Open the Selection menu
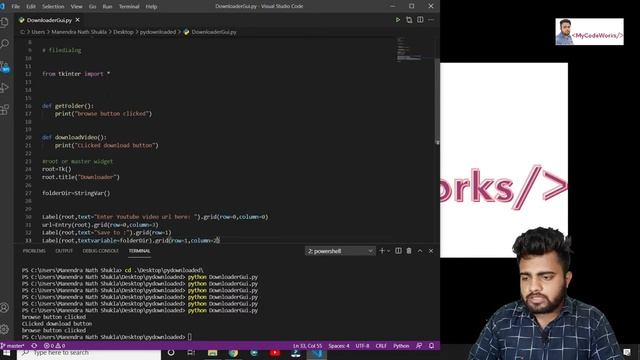 pyautogui.click(x=53, y=7)
